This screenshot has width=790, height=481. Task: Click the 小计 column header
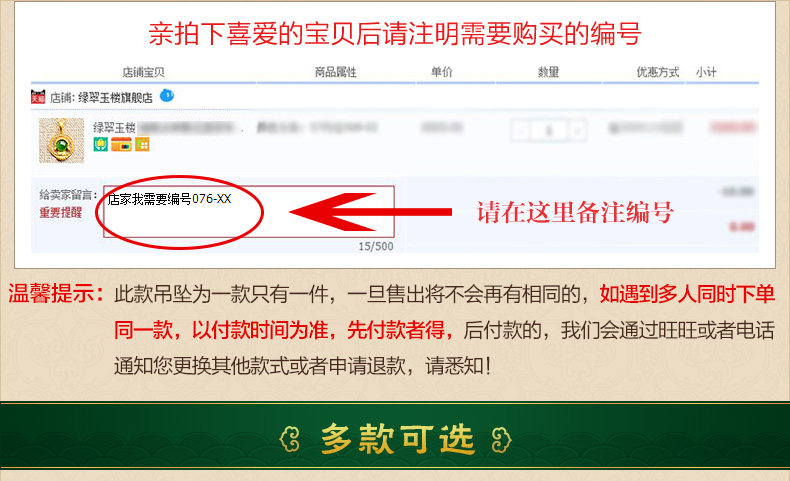(x=706, y=73)
